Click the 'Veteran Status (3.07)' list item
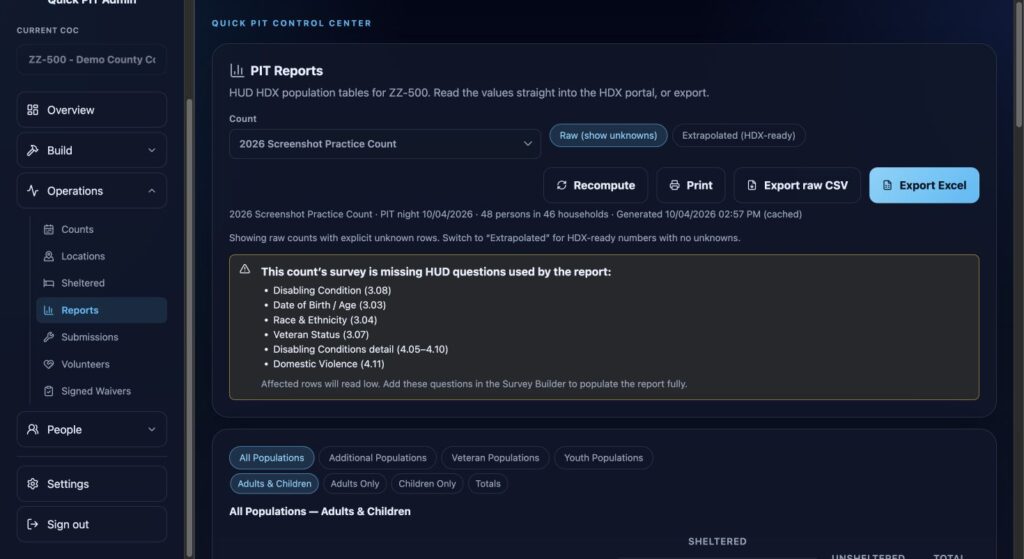1024x559 pixels. pyautogui.click(x=321, y=334)
